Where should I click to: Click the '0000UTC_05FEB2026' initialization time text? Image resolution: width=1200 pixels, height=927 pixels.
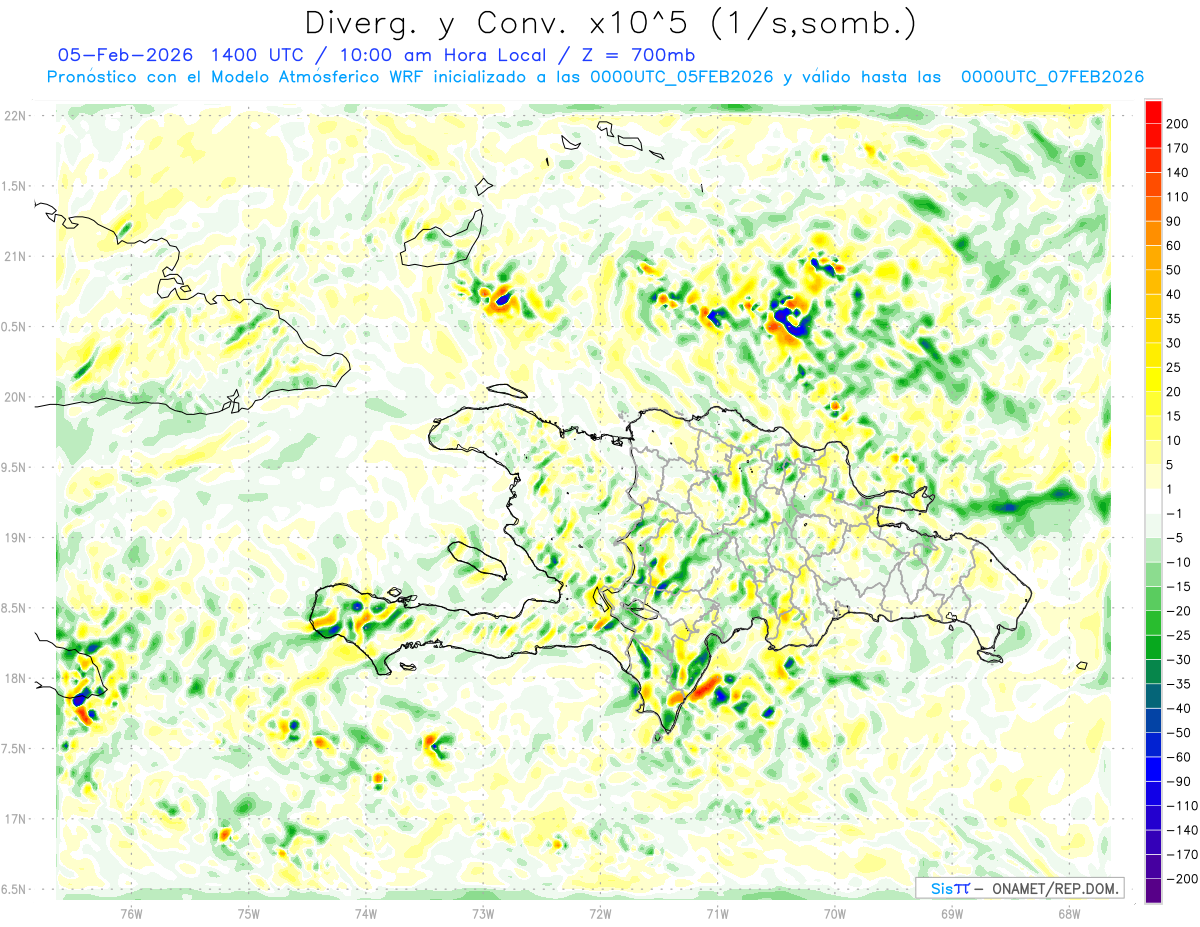[682, 77]
